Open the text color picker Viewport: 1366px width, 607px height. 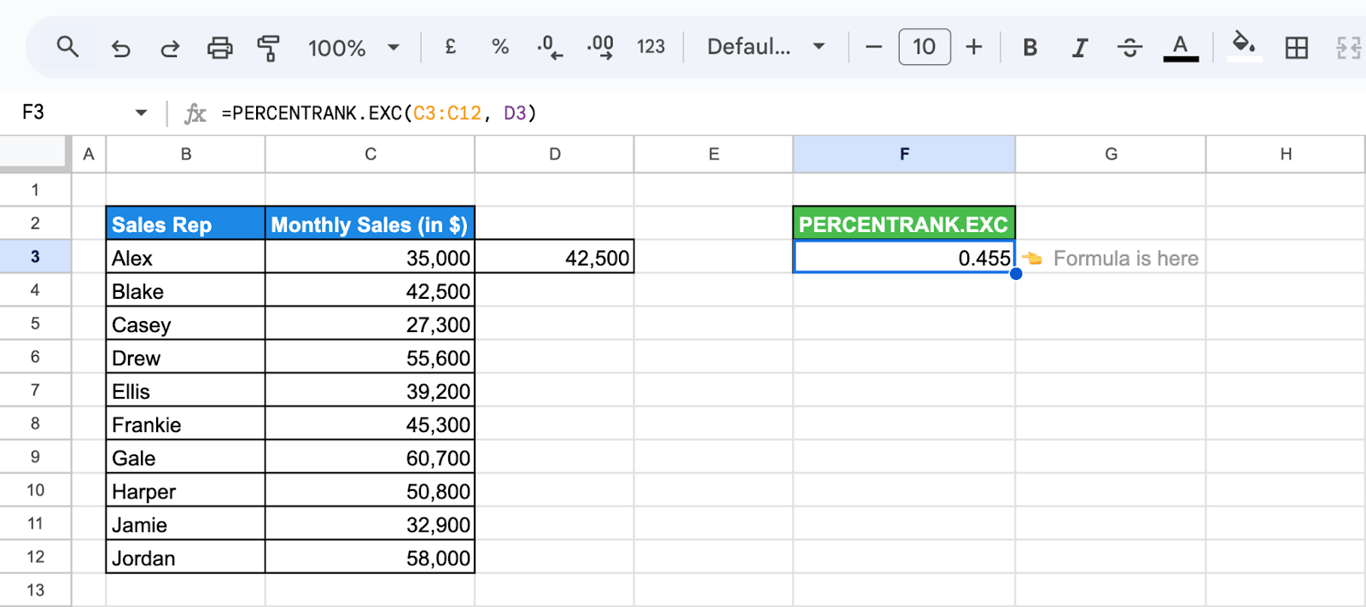[1181, 47]
